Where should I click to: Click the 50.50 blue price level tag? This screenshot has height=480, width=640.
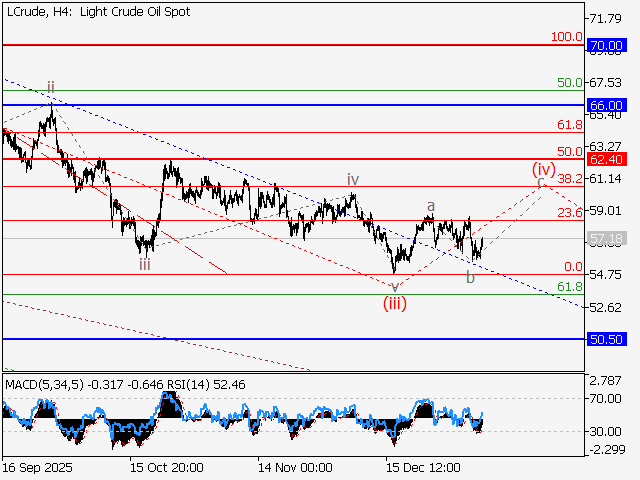(607, 340)
